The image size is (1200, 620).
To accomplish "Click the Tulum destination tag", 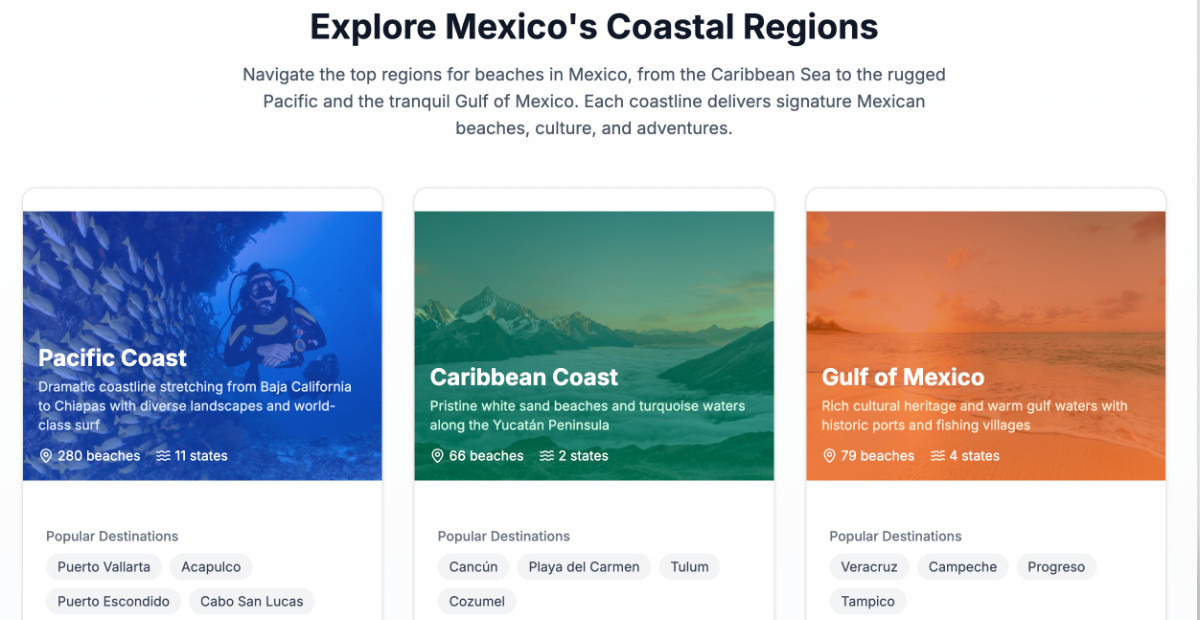I will (x=690, y=567).
